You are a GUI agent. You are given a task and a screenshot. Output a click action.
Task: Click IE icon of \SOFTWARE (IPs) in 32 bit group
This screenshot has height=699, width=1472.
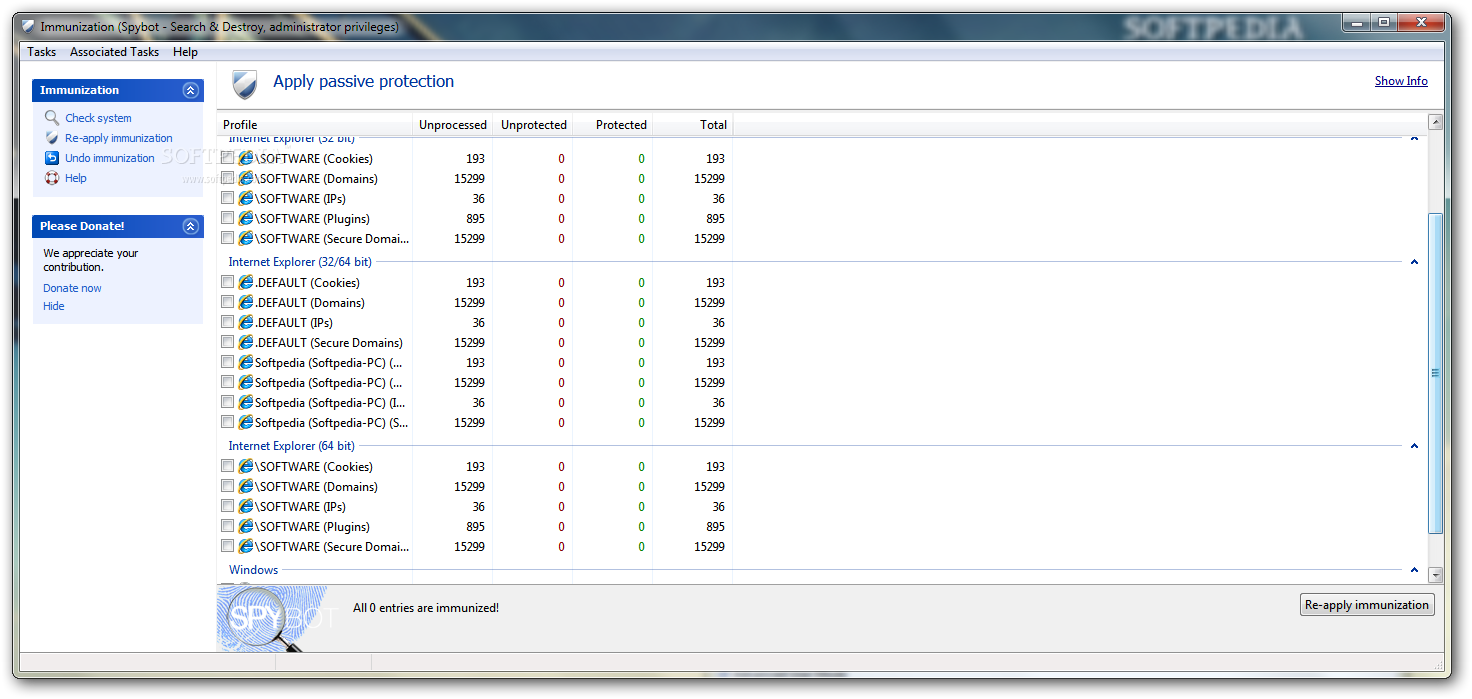[x=246, y=198]
